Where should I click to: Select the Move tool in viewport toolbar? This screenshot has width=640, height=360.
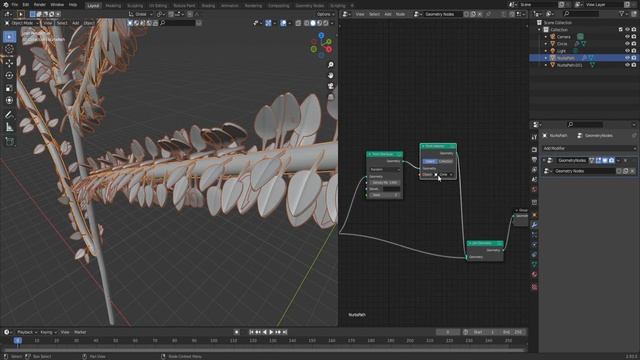pos(9,63)
